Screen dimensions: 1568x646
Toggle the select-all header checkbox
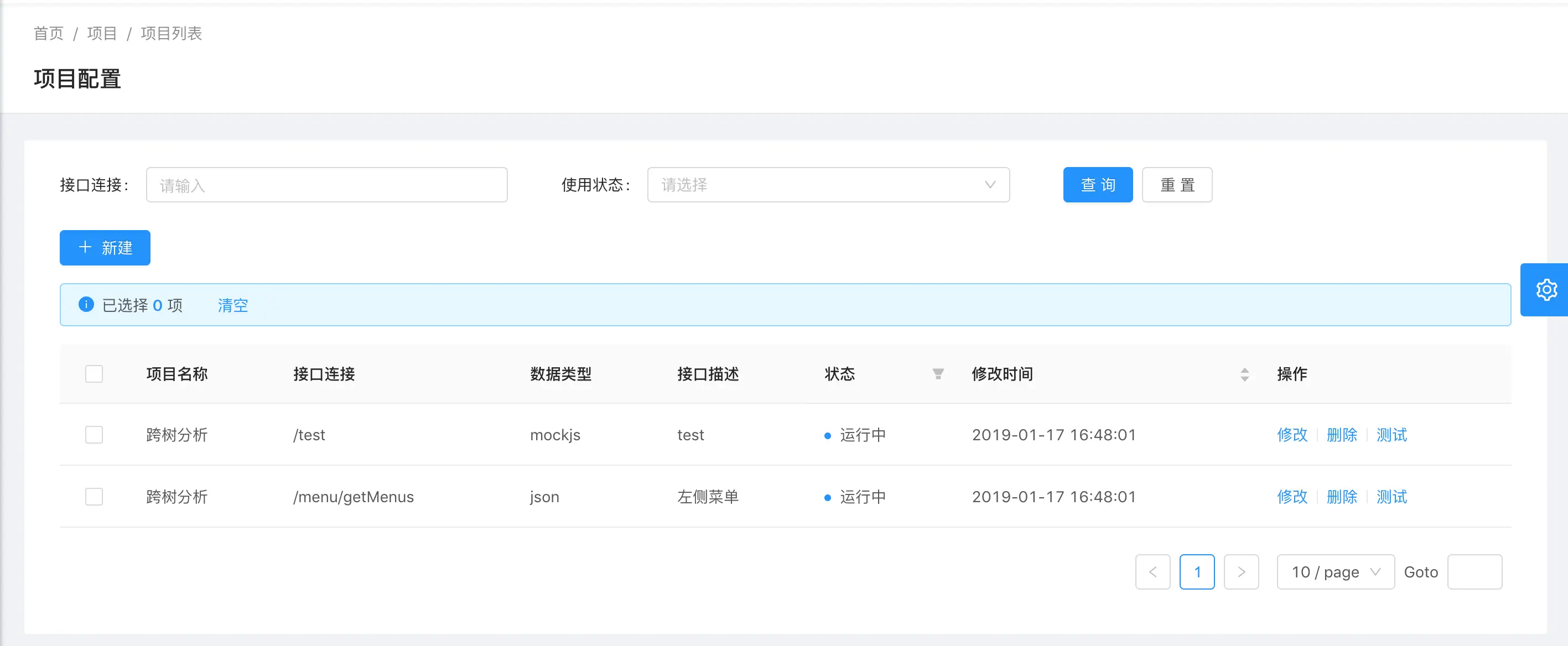tap(94, 374)
